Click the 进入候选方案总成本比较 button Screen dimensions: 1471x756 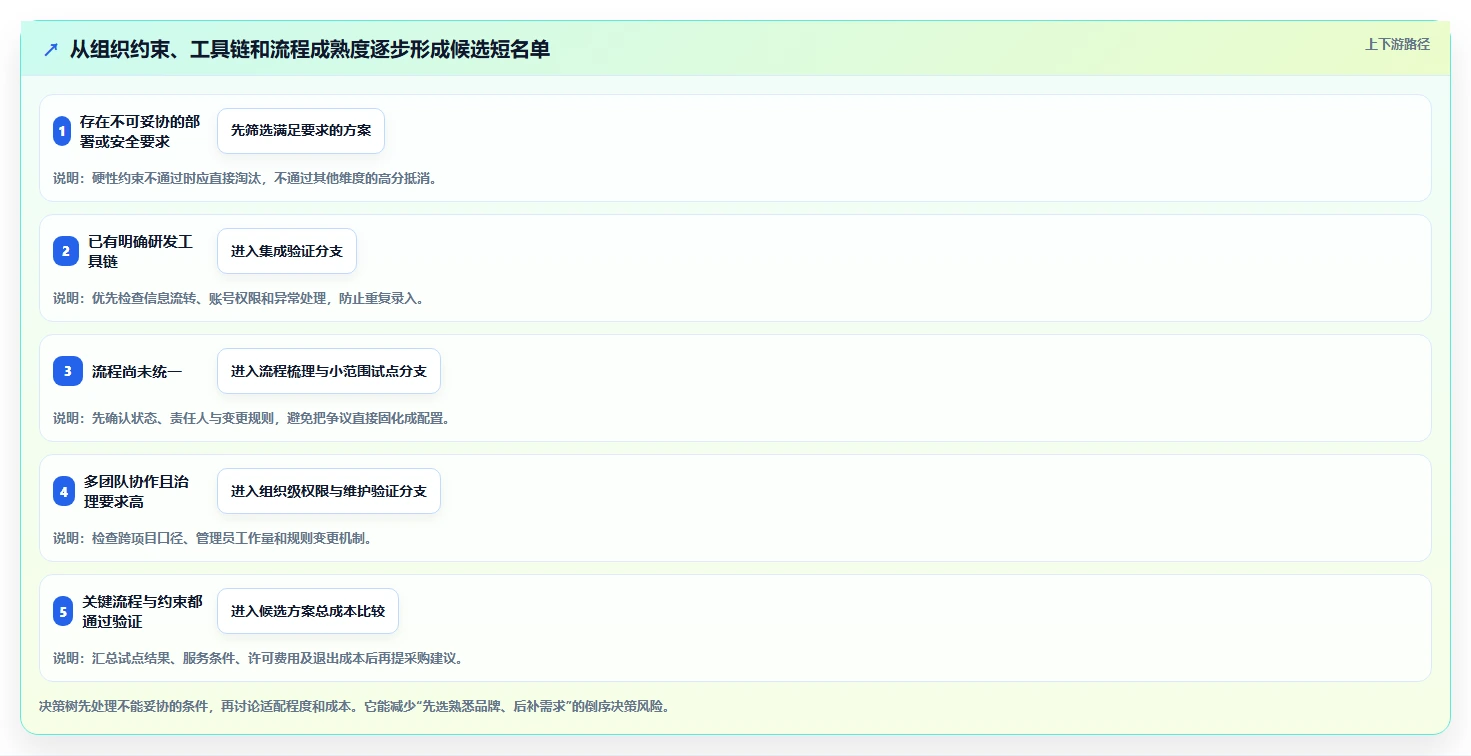[x=308, y=611]
